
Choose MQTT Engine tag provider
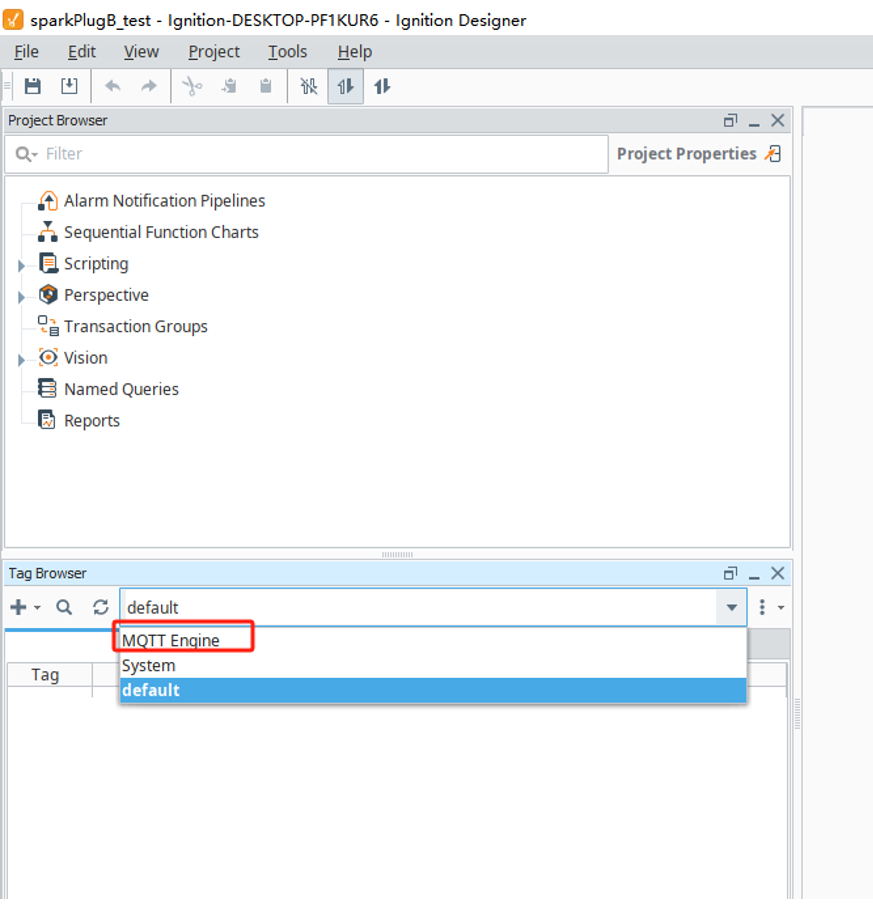click(433, 641)
